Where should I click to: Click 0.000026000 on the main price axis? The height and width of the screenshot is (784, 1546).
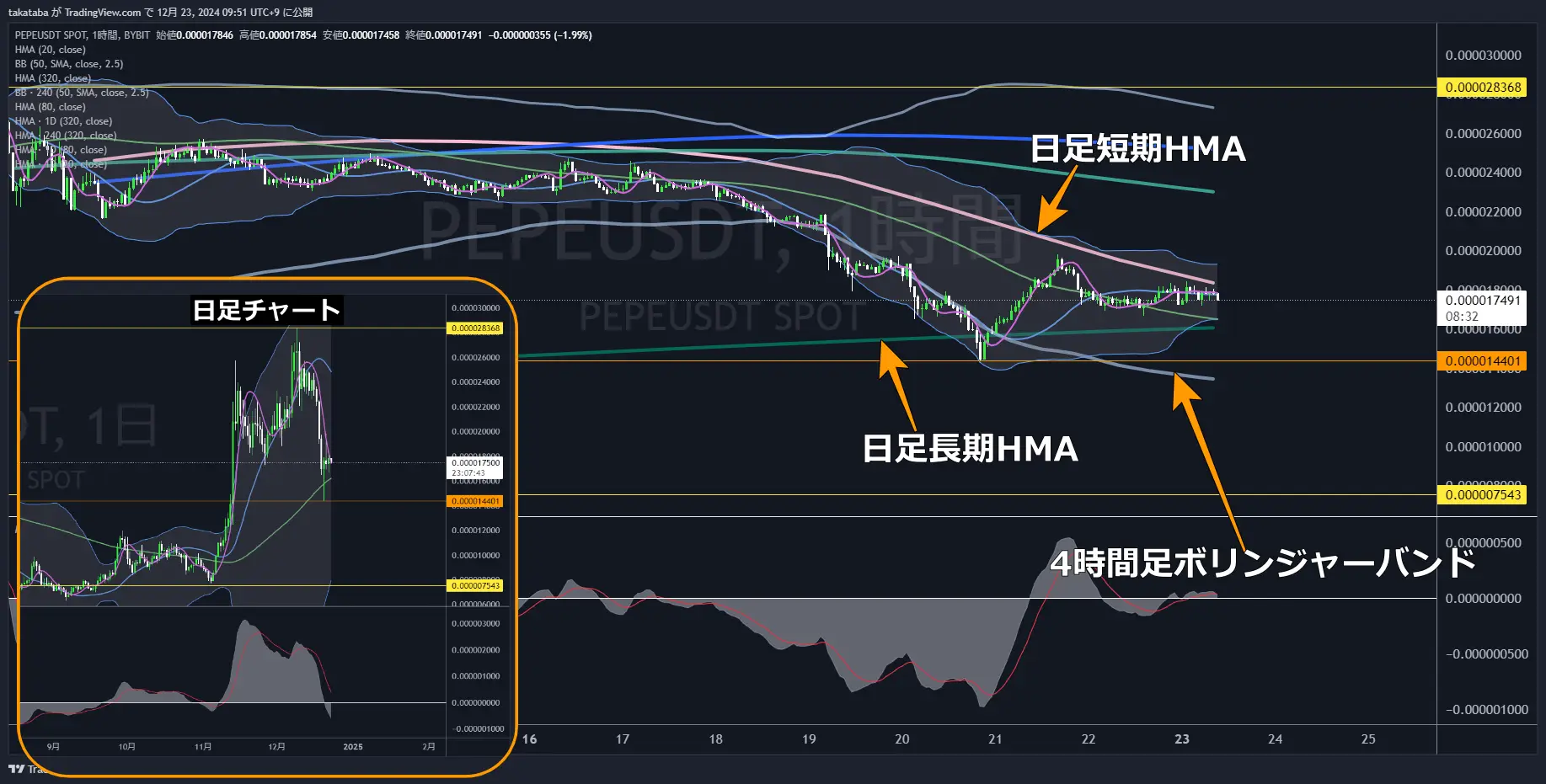pos(1483,134)
